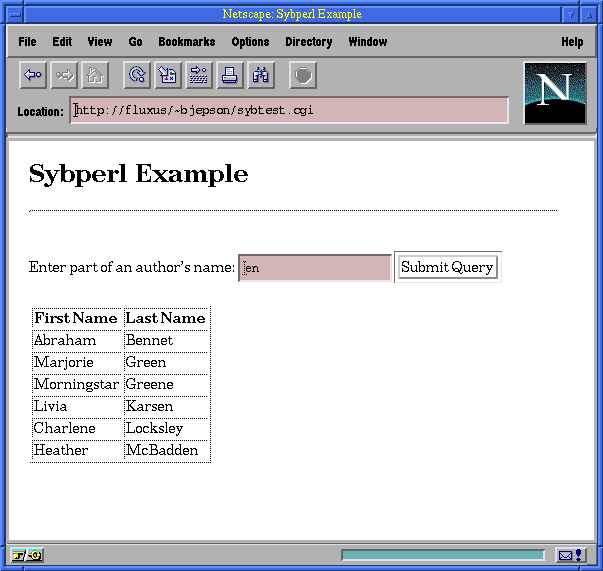Click the Load Images toolbar icon
Viewport: 603px width, 571px height.
(168, 75)
